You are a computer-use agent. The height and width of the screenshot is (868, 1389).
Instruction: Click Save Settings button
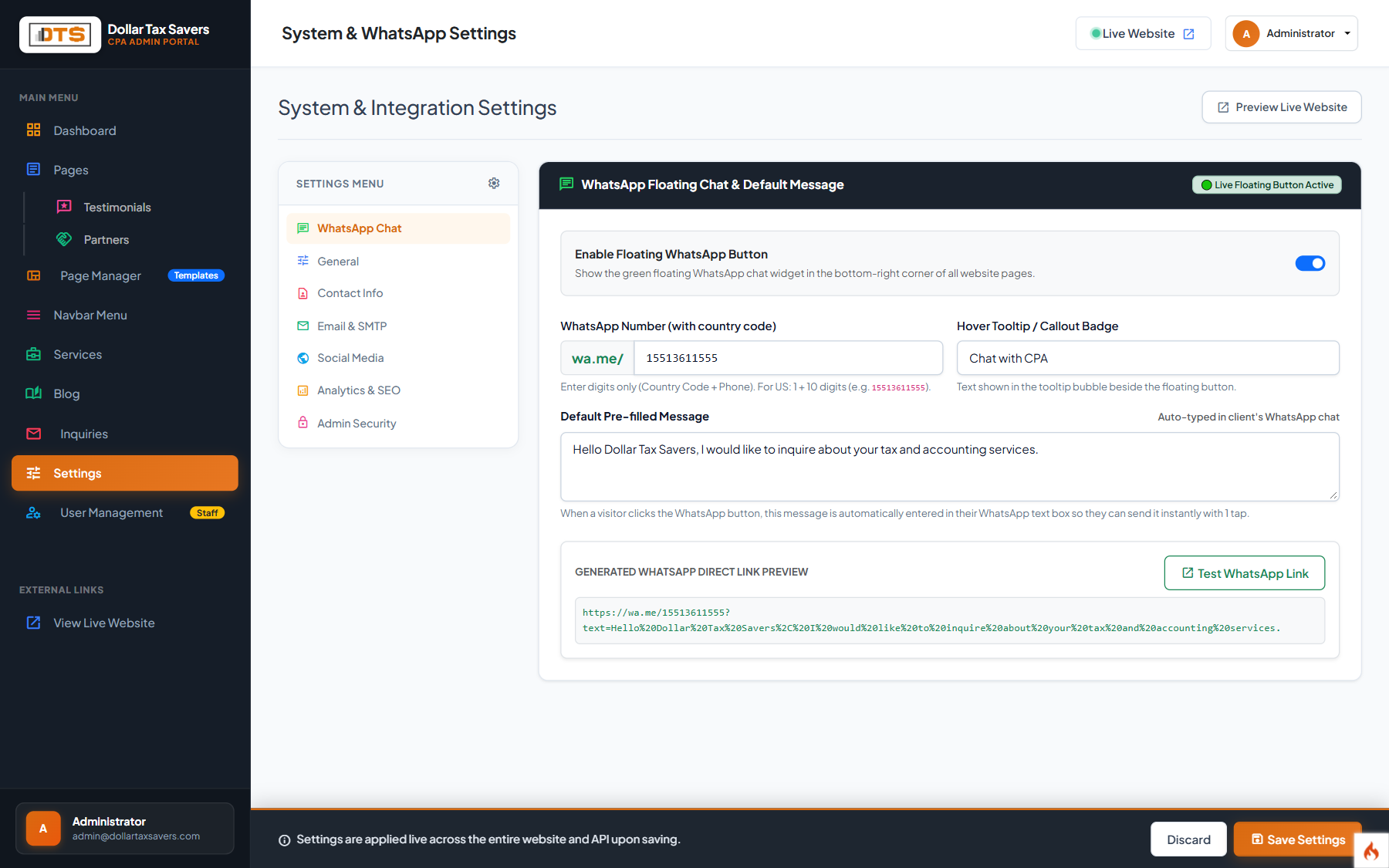pyautogui.click(x=1297, y=839)
